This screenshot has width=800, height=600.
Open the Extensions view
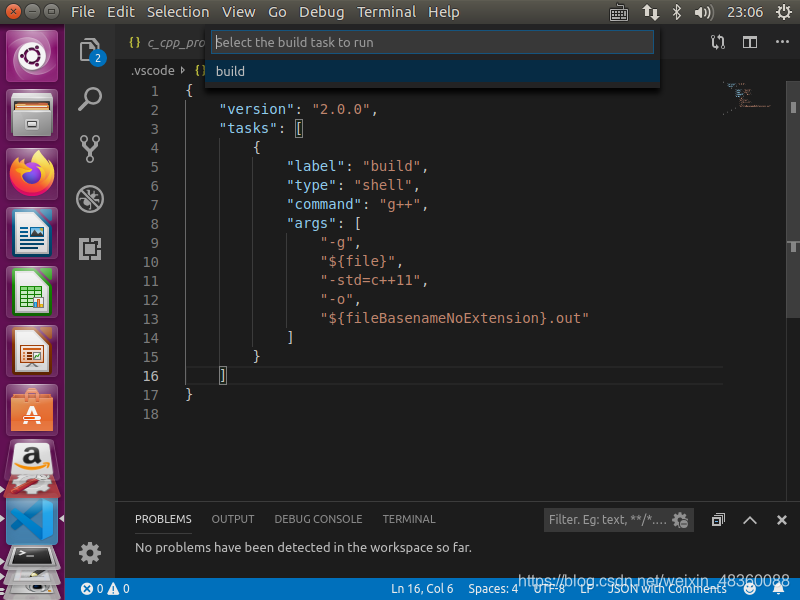[x=90, y=249]
